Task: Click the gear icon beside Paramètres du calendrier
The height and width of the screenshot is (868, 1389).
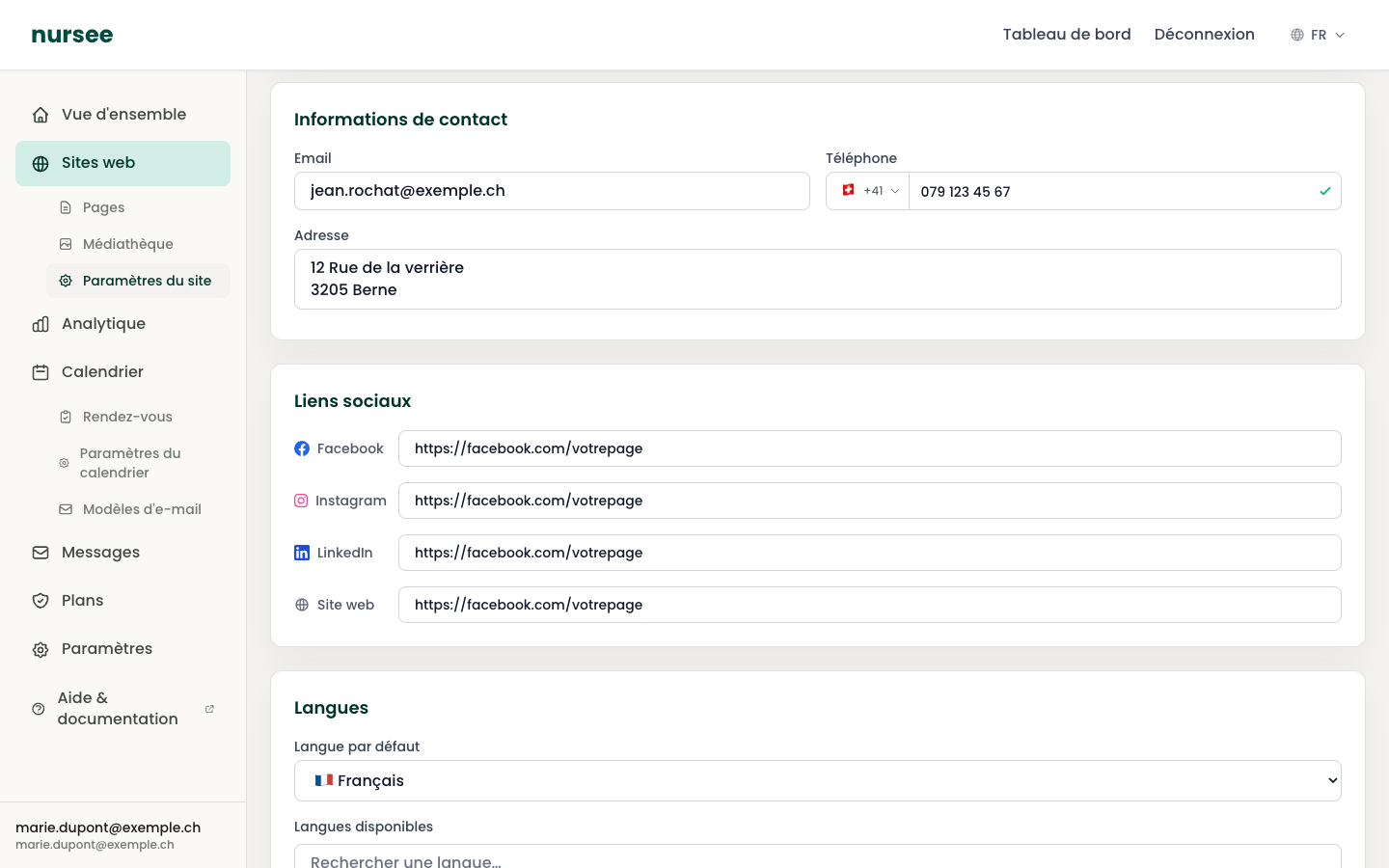Action: (x=64, y=463)
